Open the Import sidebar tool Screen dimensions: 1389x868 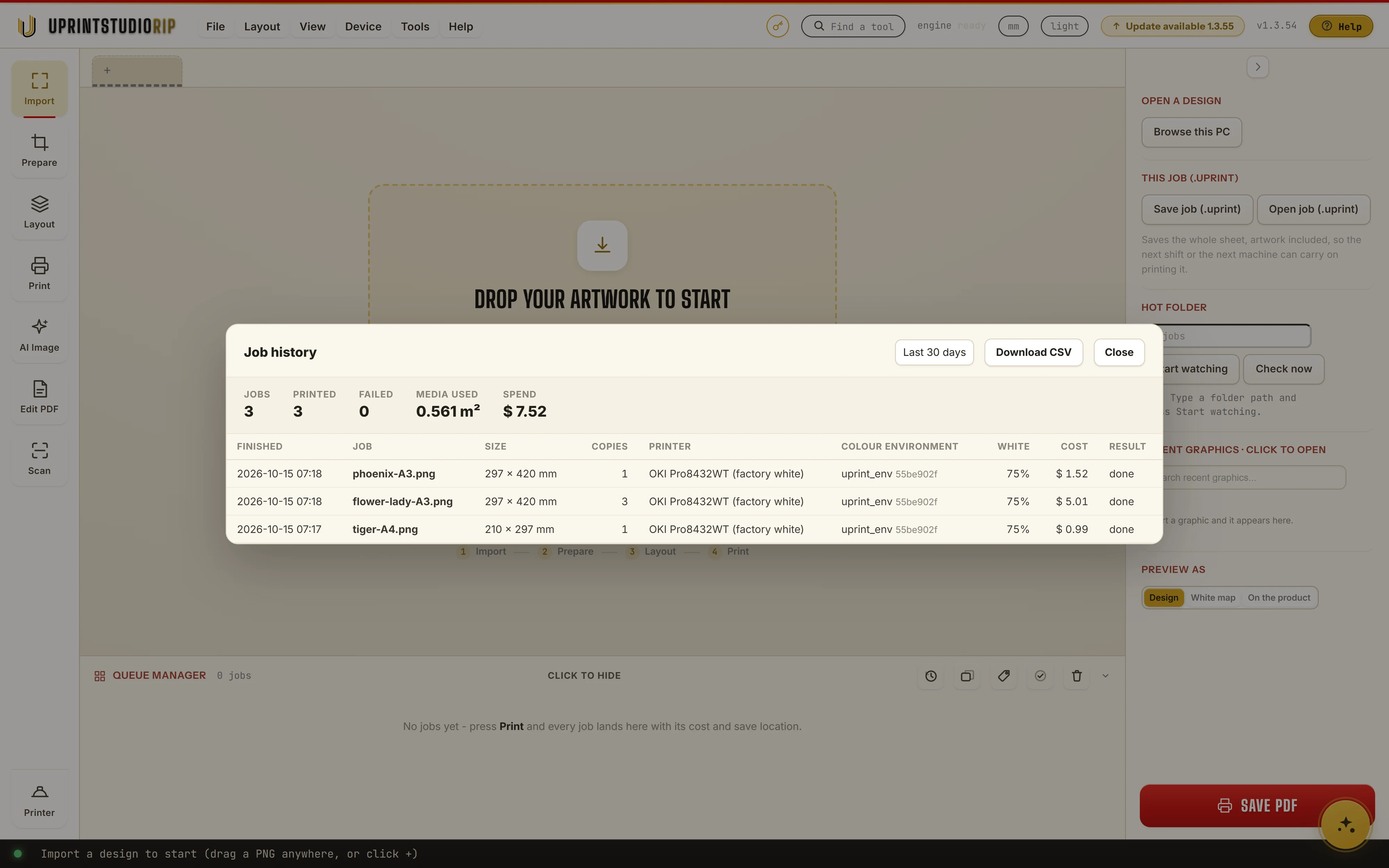pos(39,89)
